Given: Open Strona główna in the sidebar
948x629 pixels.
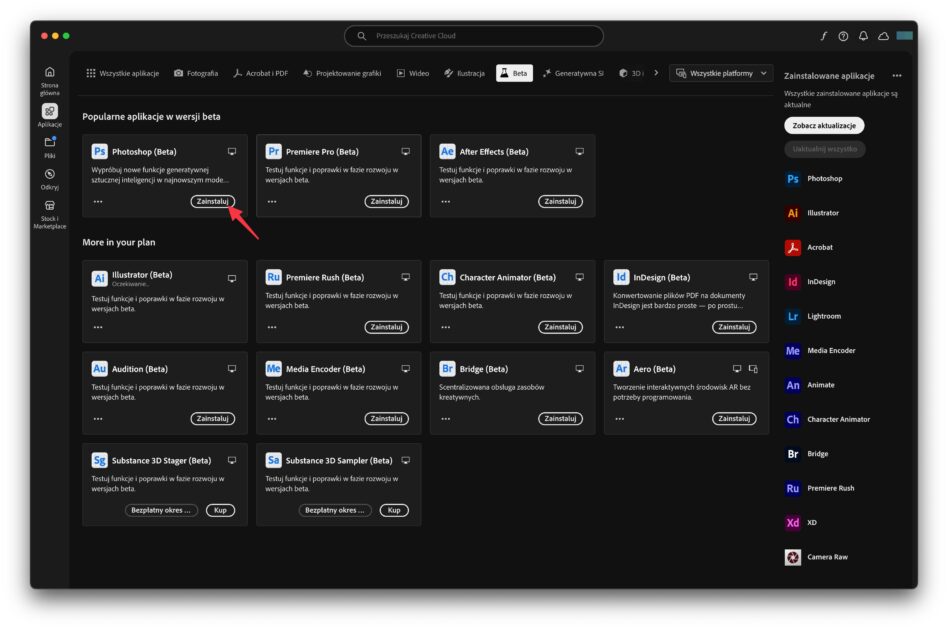Looking at the screenshot, I should pos(50,80).
